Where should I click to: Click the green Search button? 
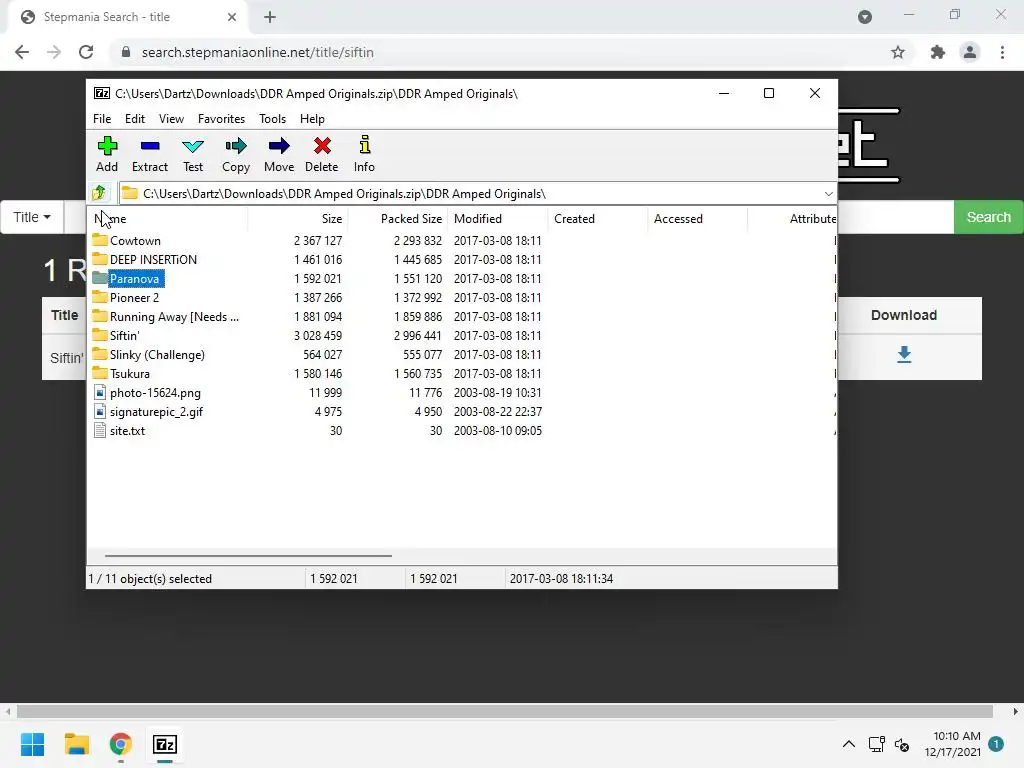pyautogui.click(x=989, y=217)
